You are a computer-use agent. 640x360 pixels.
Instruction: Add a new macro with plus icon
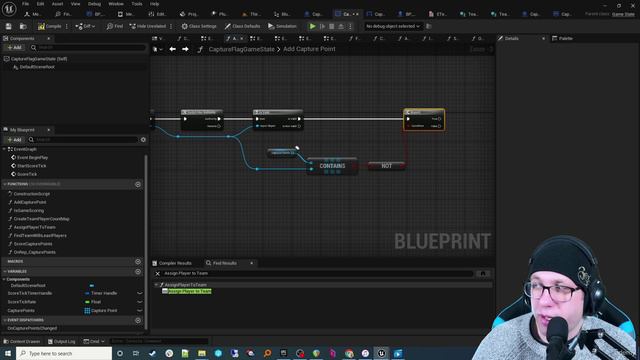(x=138, y=262)
